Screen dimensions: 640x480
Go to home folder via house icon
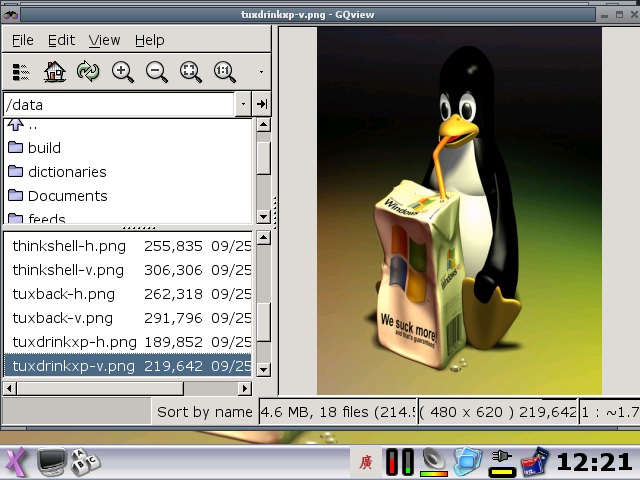pyautogui.click(x=55, y=72)
